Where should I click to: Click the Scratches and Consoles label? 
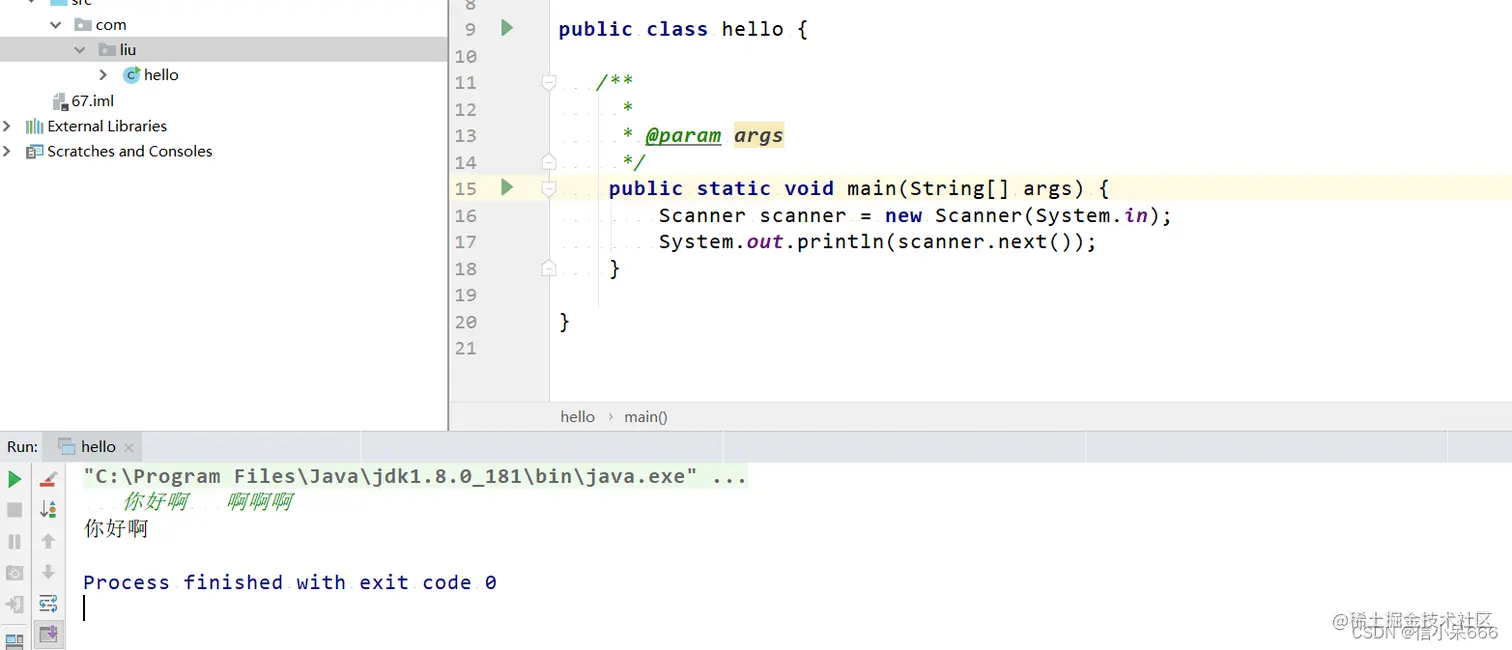click(x=130, y=151)
